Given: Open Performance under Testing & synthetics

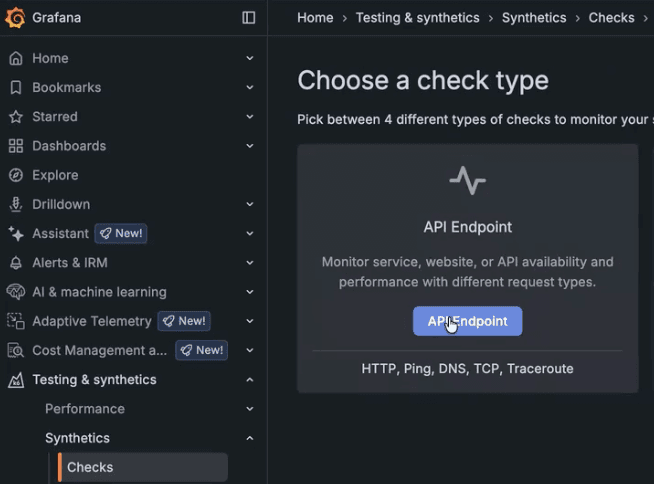Looking at the screenshot, I should [85, 409].
